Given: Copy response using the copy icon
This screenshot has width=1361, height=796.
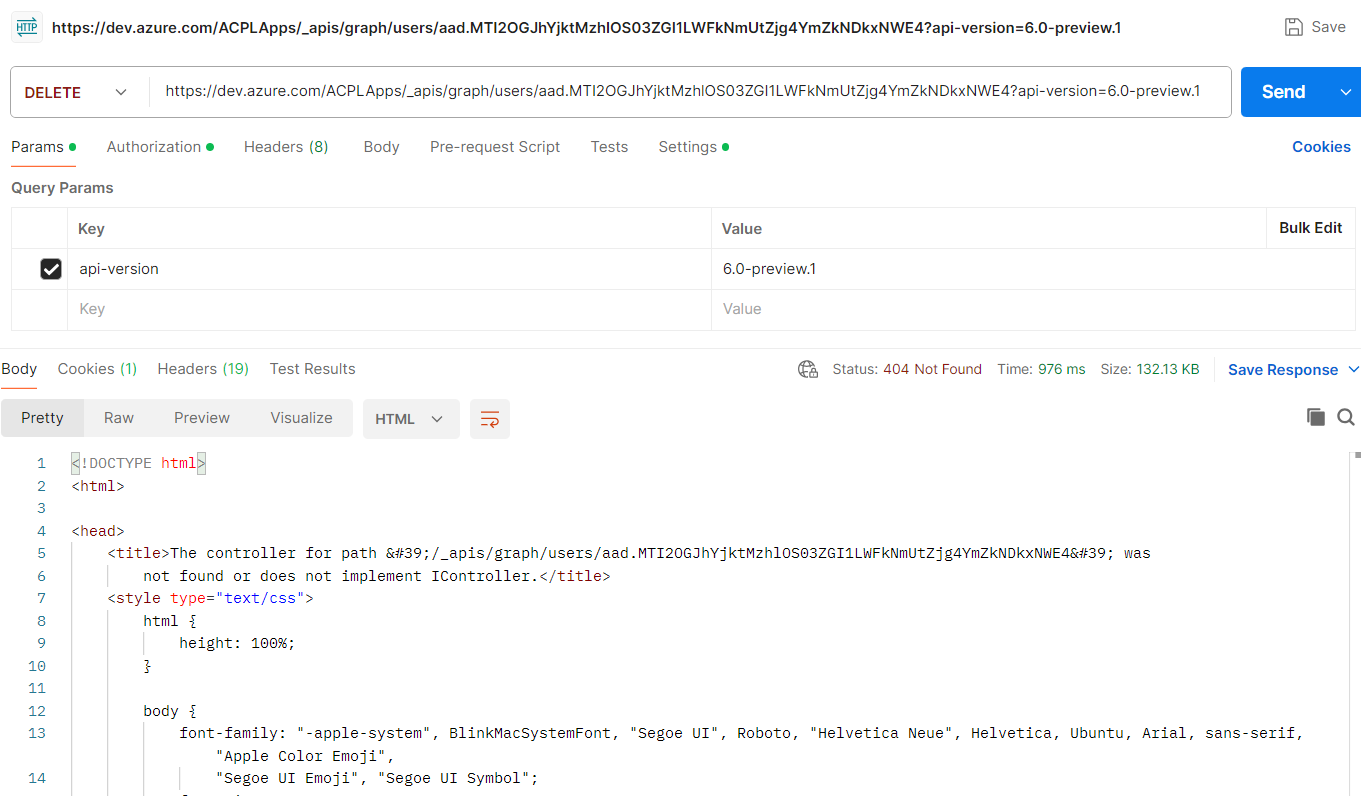Looking at the screenshot, I should [x=1316, y=417].
